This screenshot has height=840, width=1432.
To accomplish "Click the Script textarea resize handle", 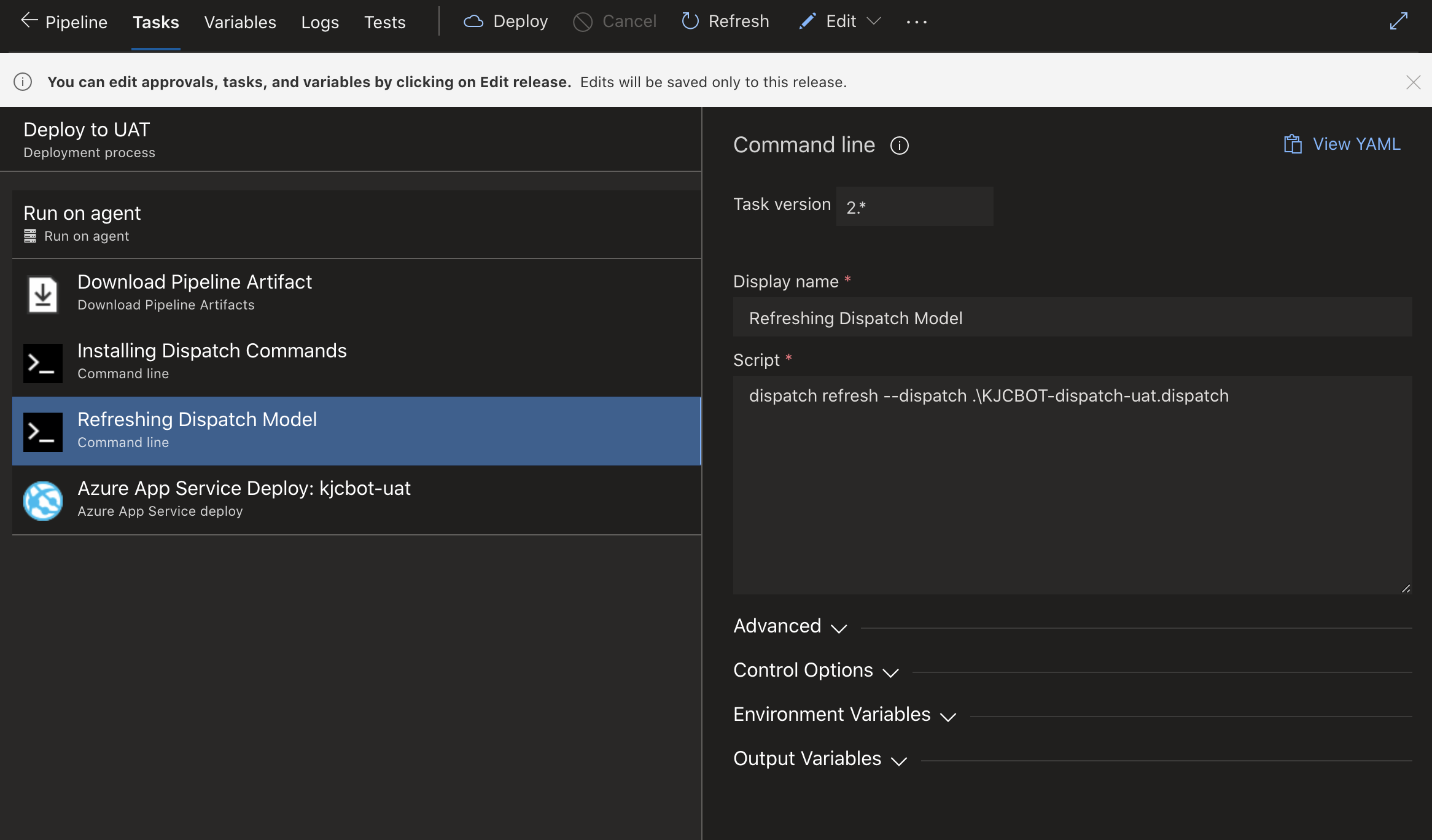I will pos(1406,588).
